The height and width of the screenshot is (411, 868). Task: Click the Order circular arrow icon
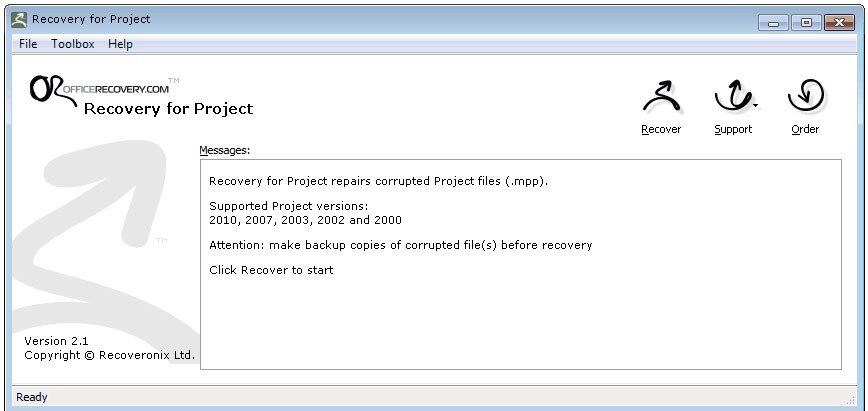805,97
